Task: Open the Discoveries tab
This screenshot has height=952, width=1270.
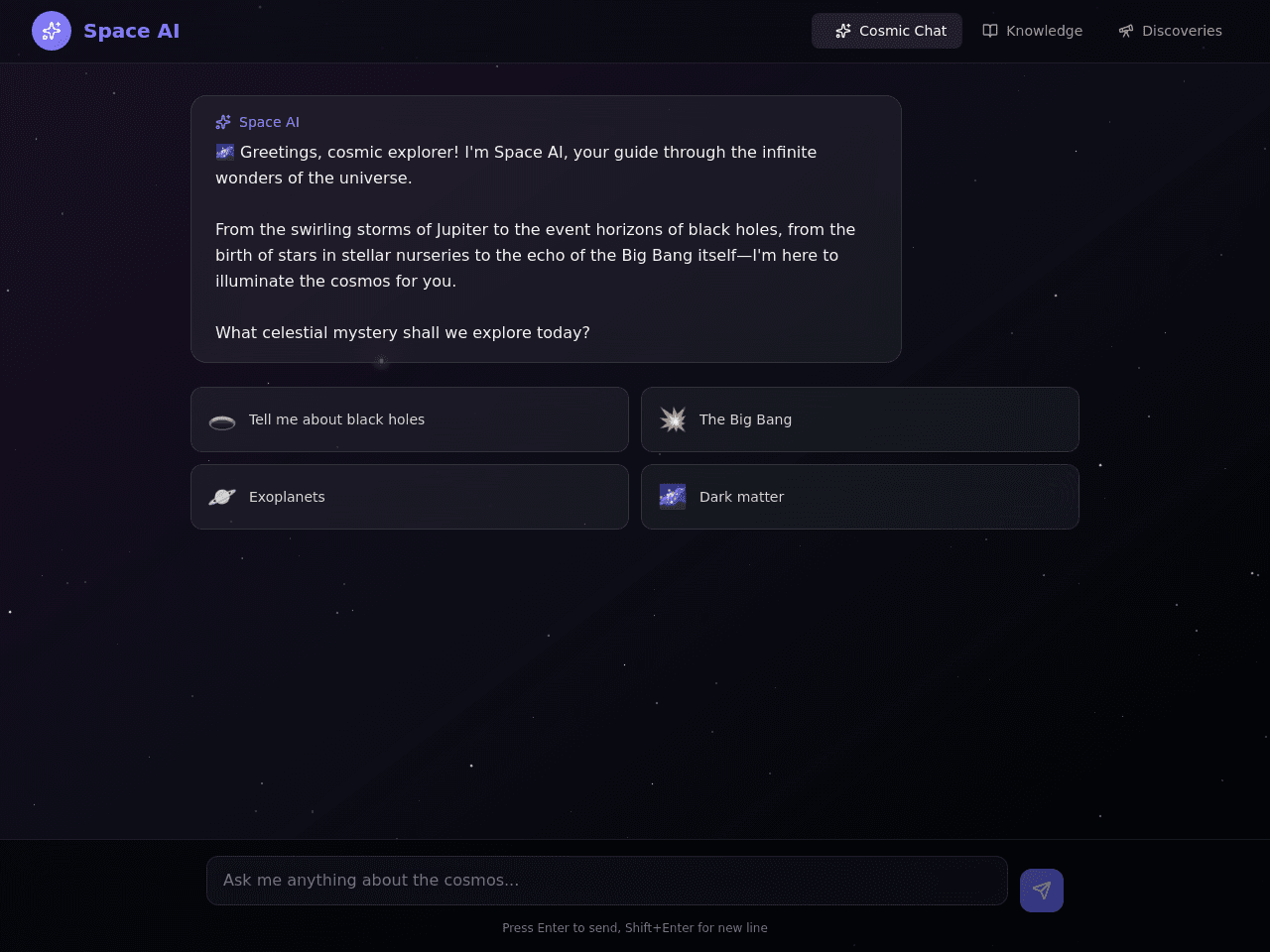Action: (x=1171, y=31)
